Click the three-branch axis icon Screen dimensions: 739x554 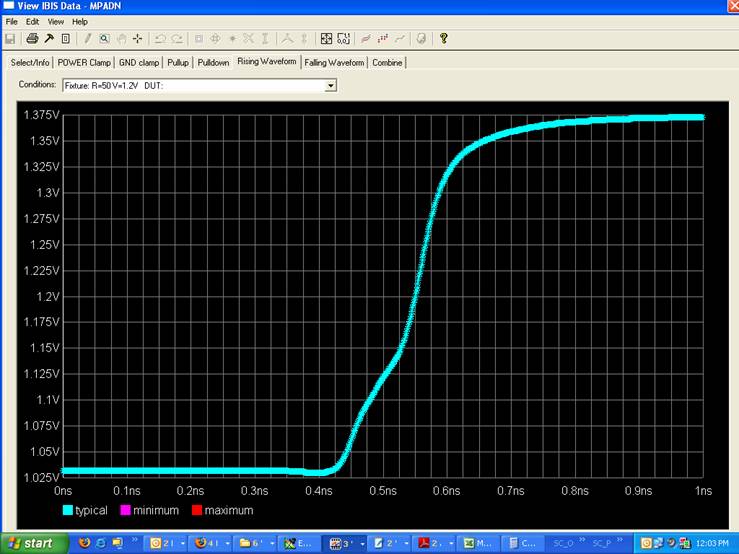point(287,39)
